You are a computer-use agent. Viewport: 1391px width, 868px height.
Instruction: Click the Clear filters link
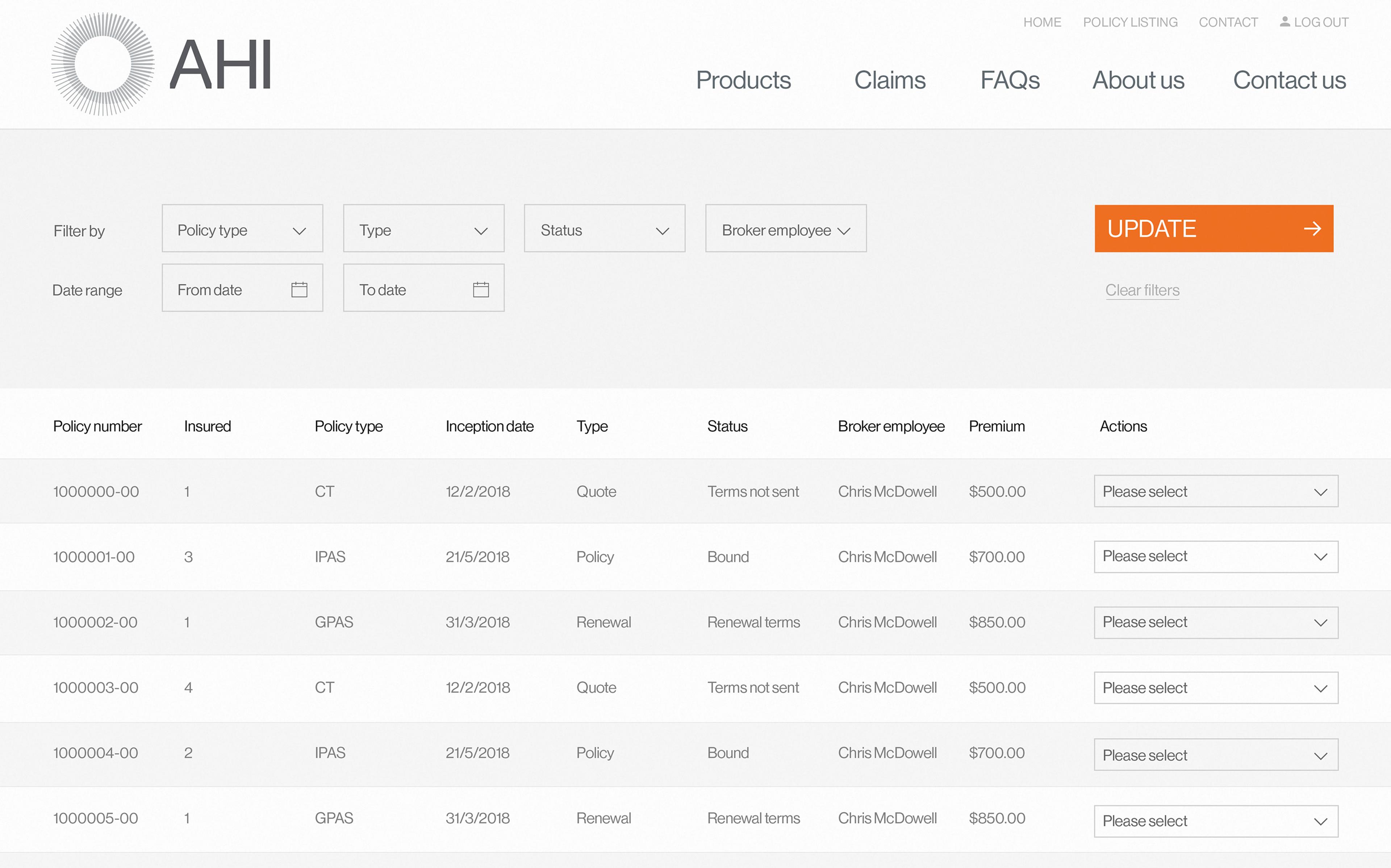tap(1142, 290)
